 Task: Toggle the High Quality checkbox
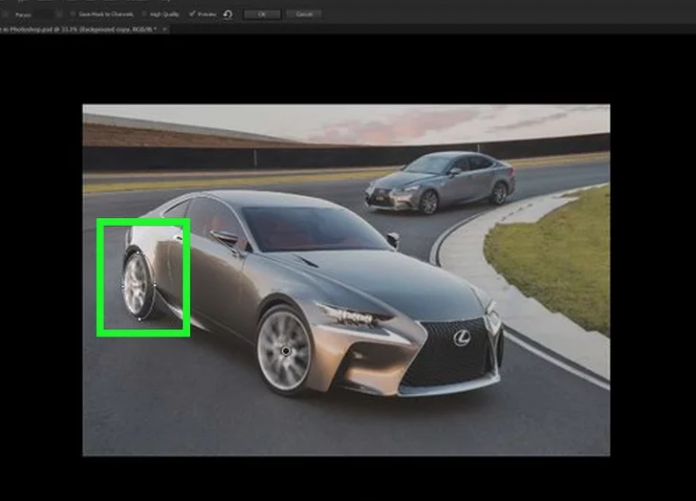(144, 15)
